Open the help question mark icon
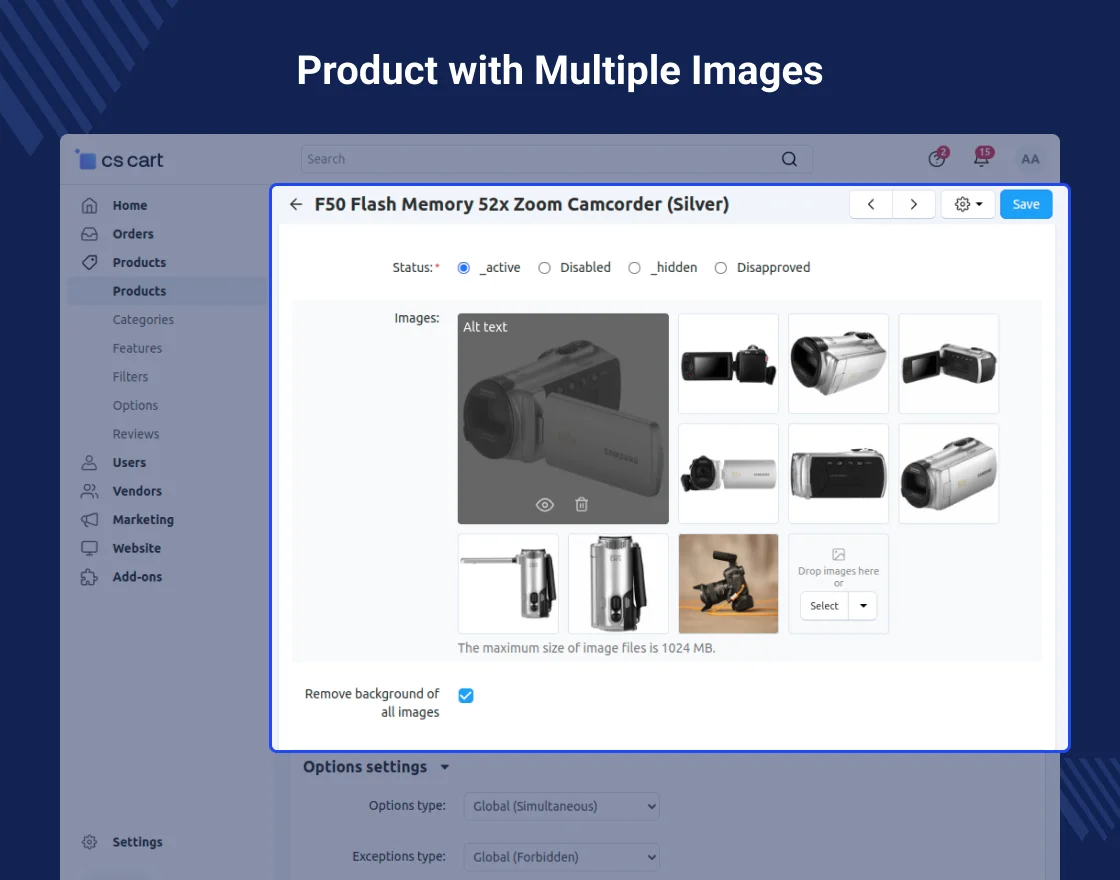The image size is (1120, 880). tap(937, 159)
